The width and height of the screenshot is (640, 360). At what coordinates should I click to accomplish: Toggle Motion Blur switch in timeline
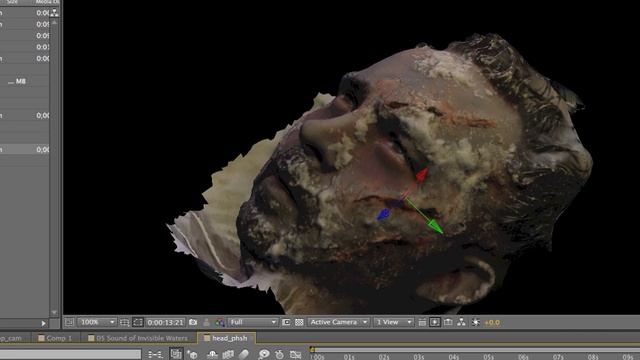(244, 355)
